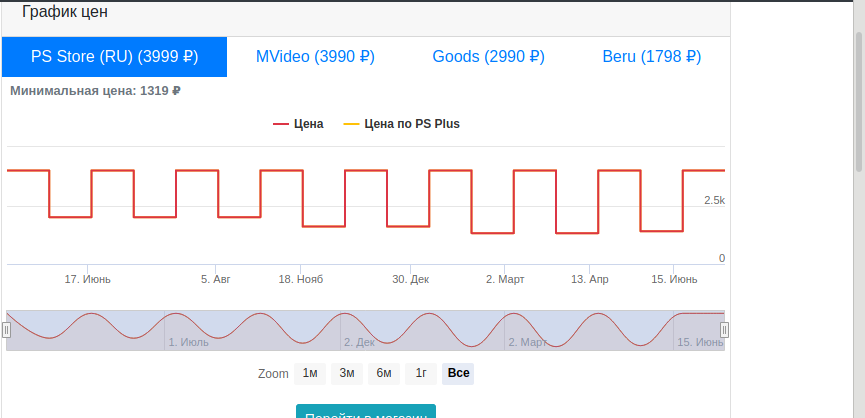Image resolution: width=865 pixels, height=418 pixels.
Task: Toggle the Цена по PS Plus series
Action: 402,124
